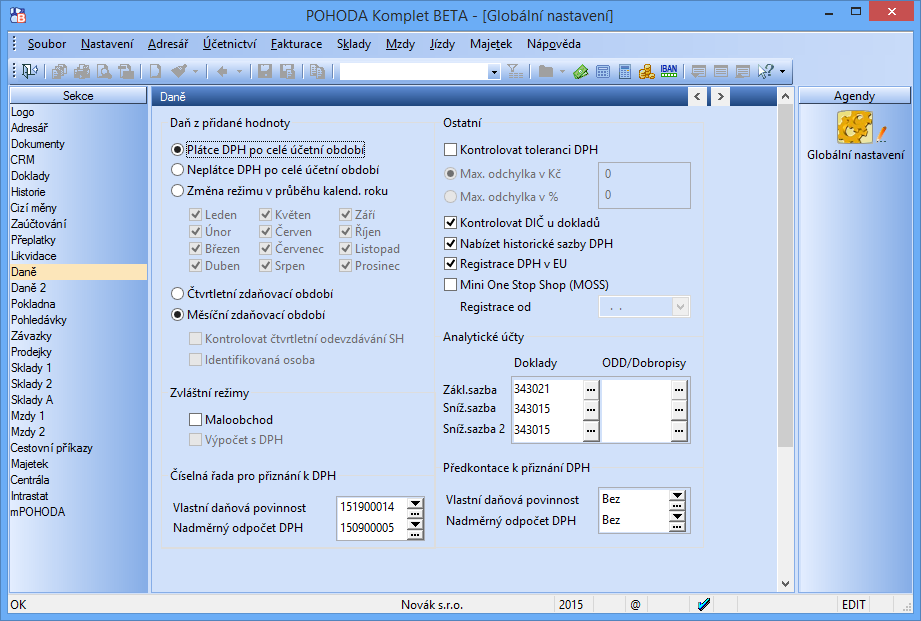Open the Nápověda menu
The height and width of the screenshot is (621, 921).
pos(553,44)
